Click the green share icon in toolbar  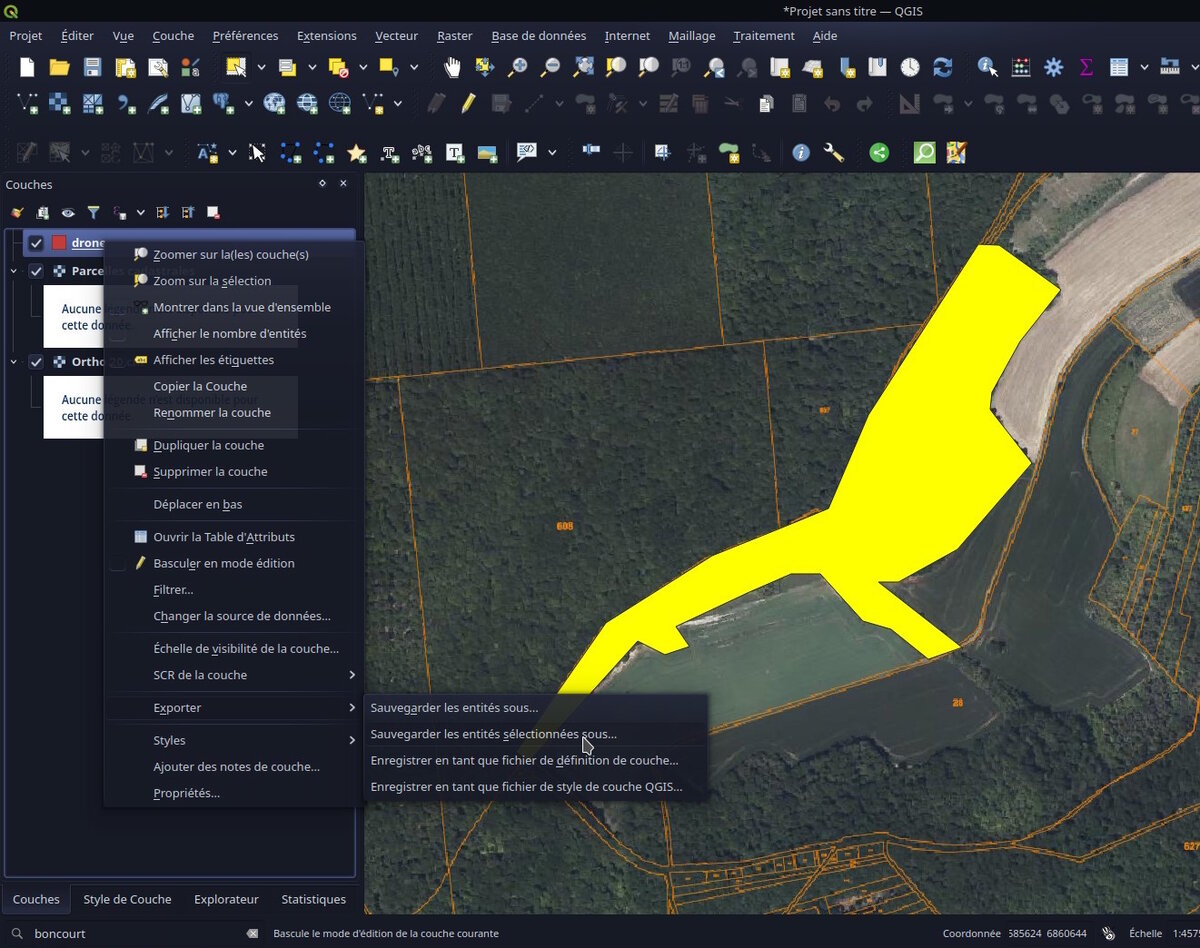(878, 152)
